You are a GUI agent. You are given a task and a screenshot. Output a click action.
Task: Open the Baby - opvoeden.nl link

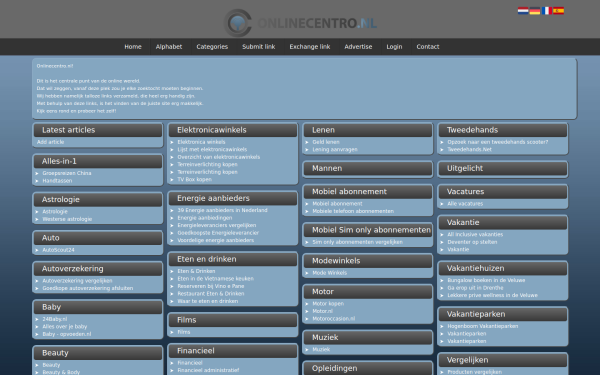coord(67,334)
